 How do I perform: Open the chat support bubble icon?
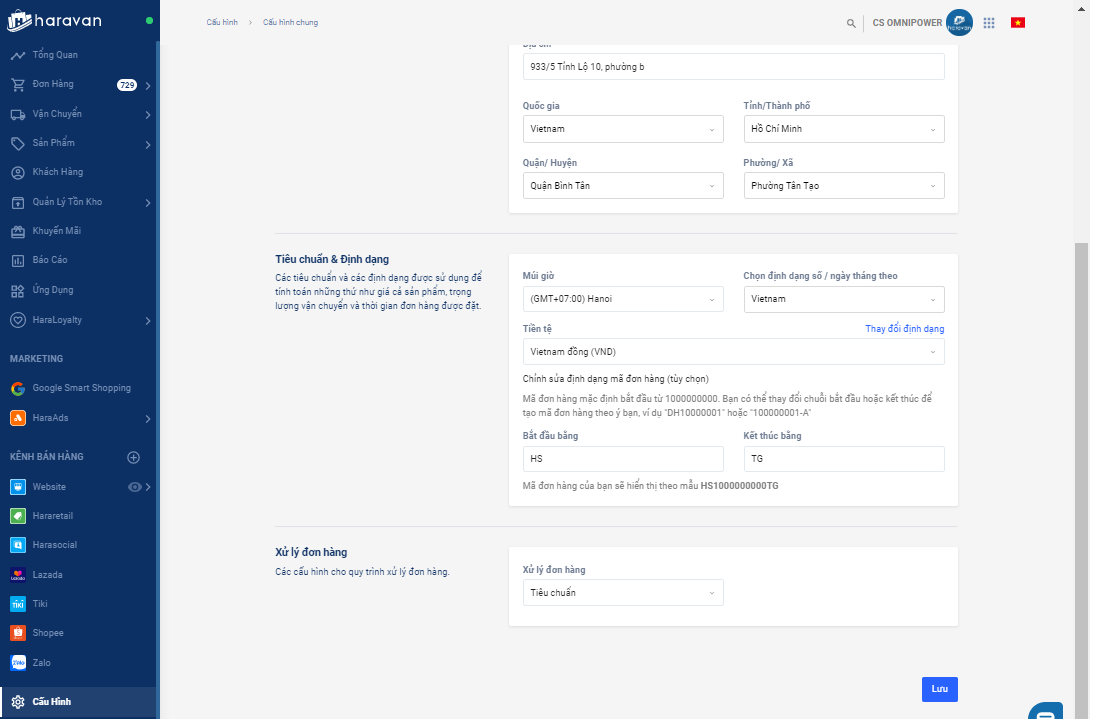coord(1045,711)
